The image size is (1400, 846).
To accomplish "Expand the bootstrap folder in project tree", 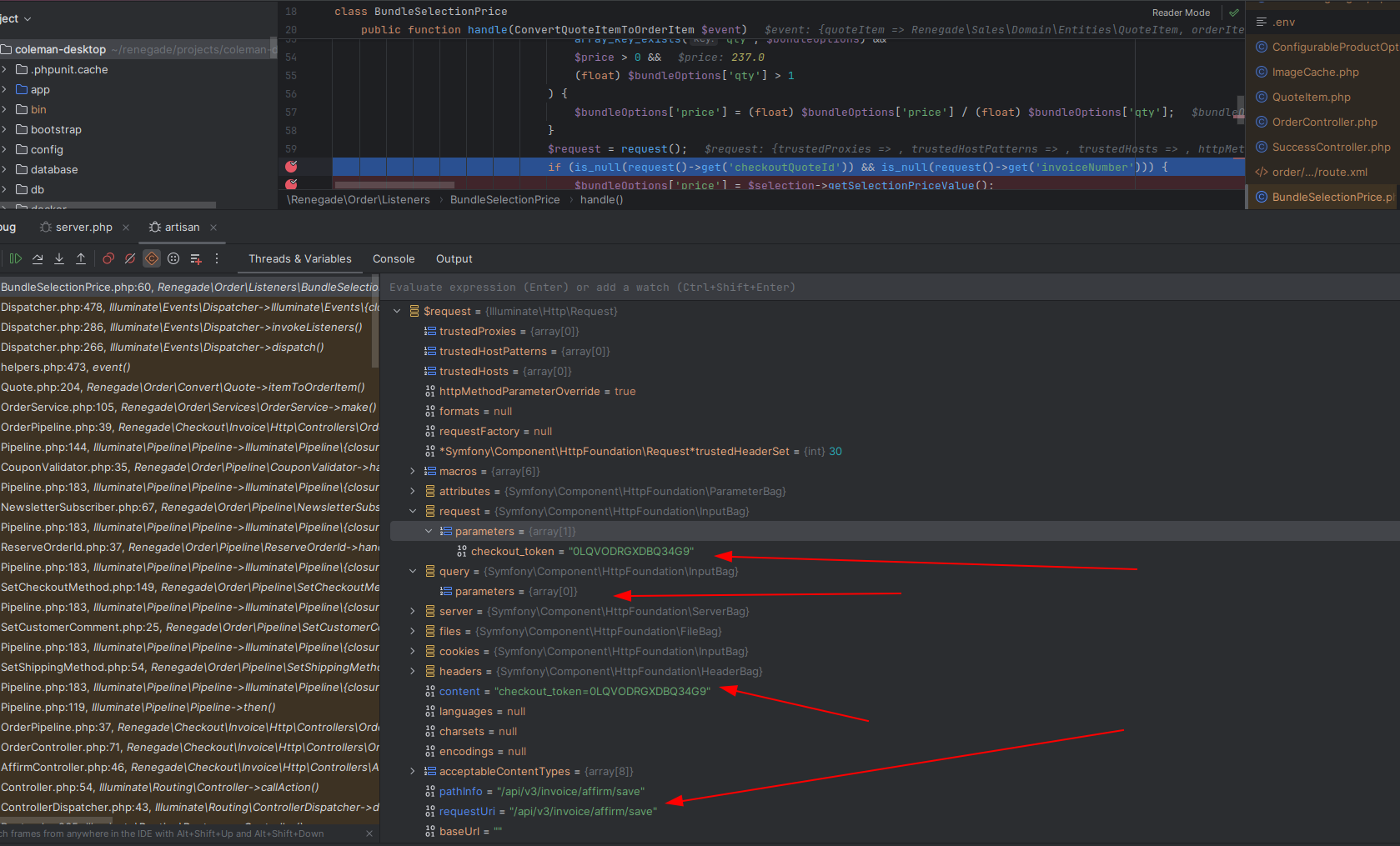I will tap(5, 130).
